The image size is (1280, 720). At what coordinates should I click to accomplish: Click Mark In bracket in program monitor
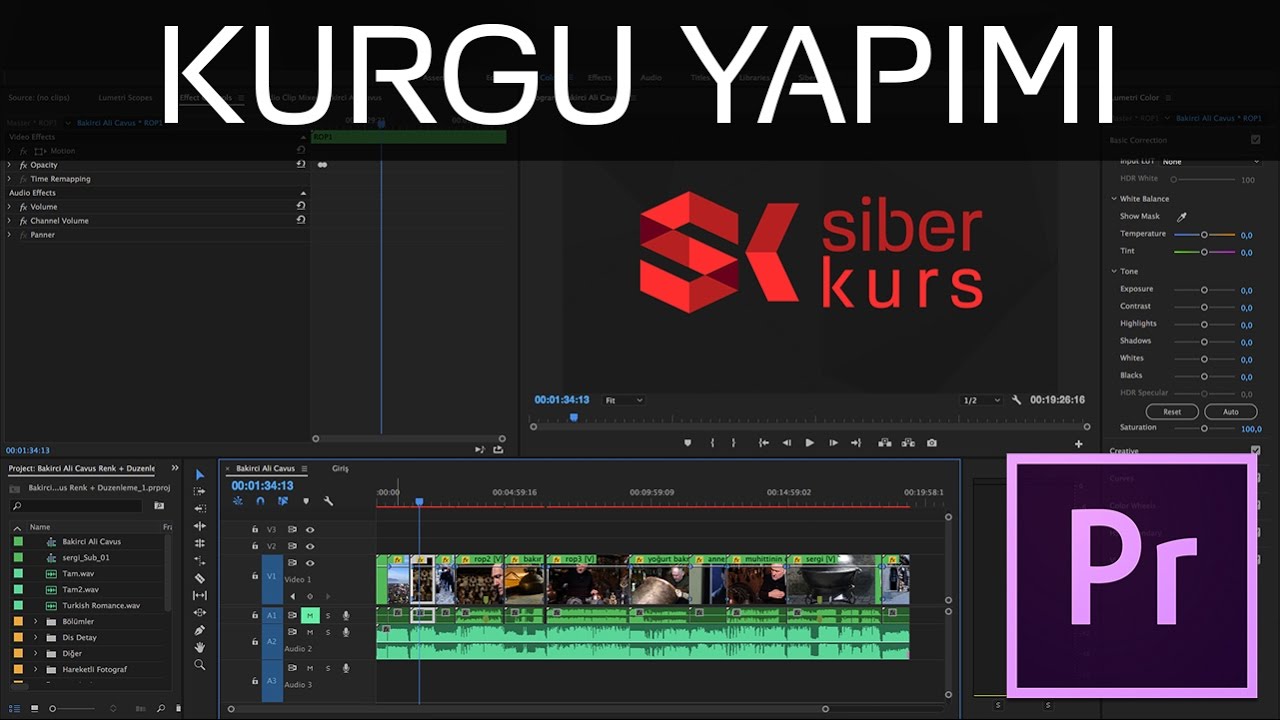712,443
